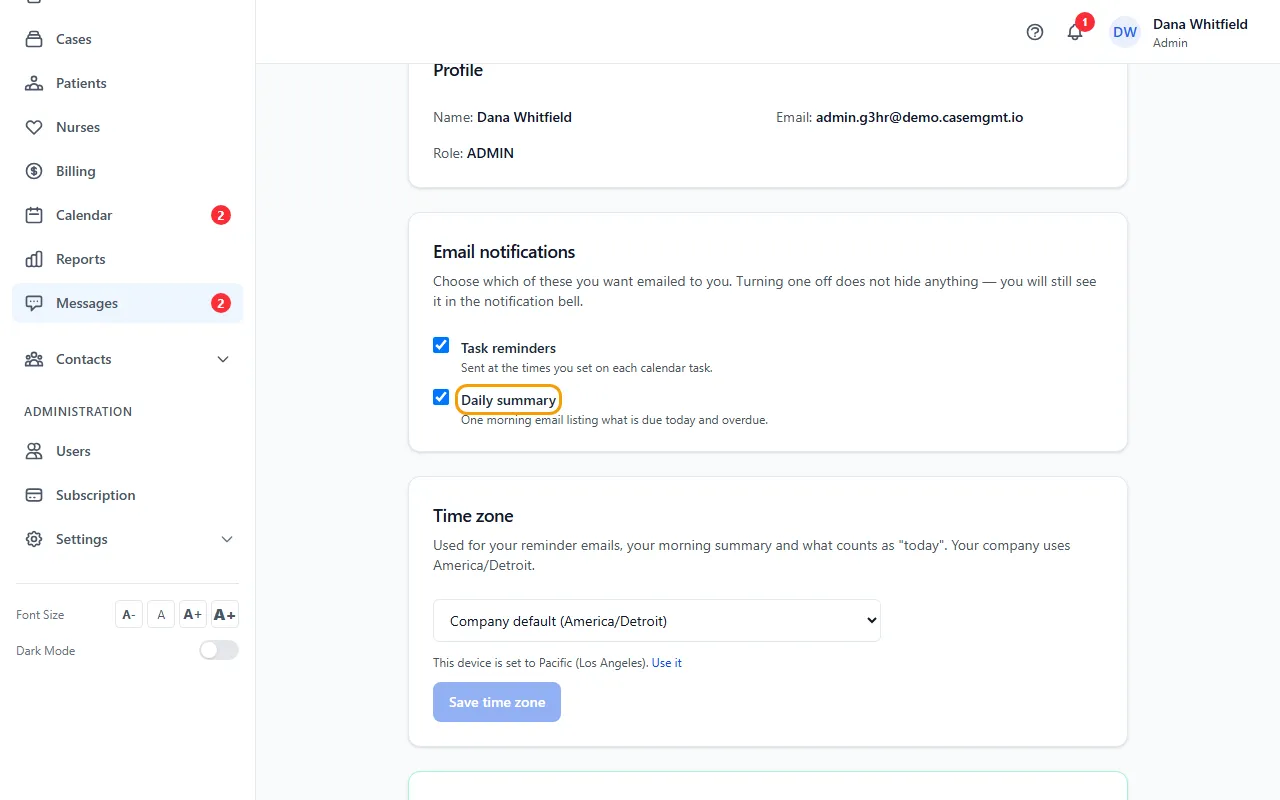The width and height of the screenshot is (1280, 800).
Task: Click the Messages chat bubble icon
Action: pos(34,303)
